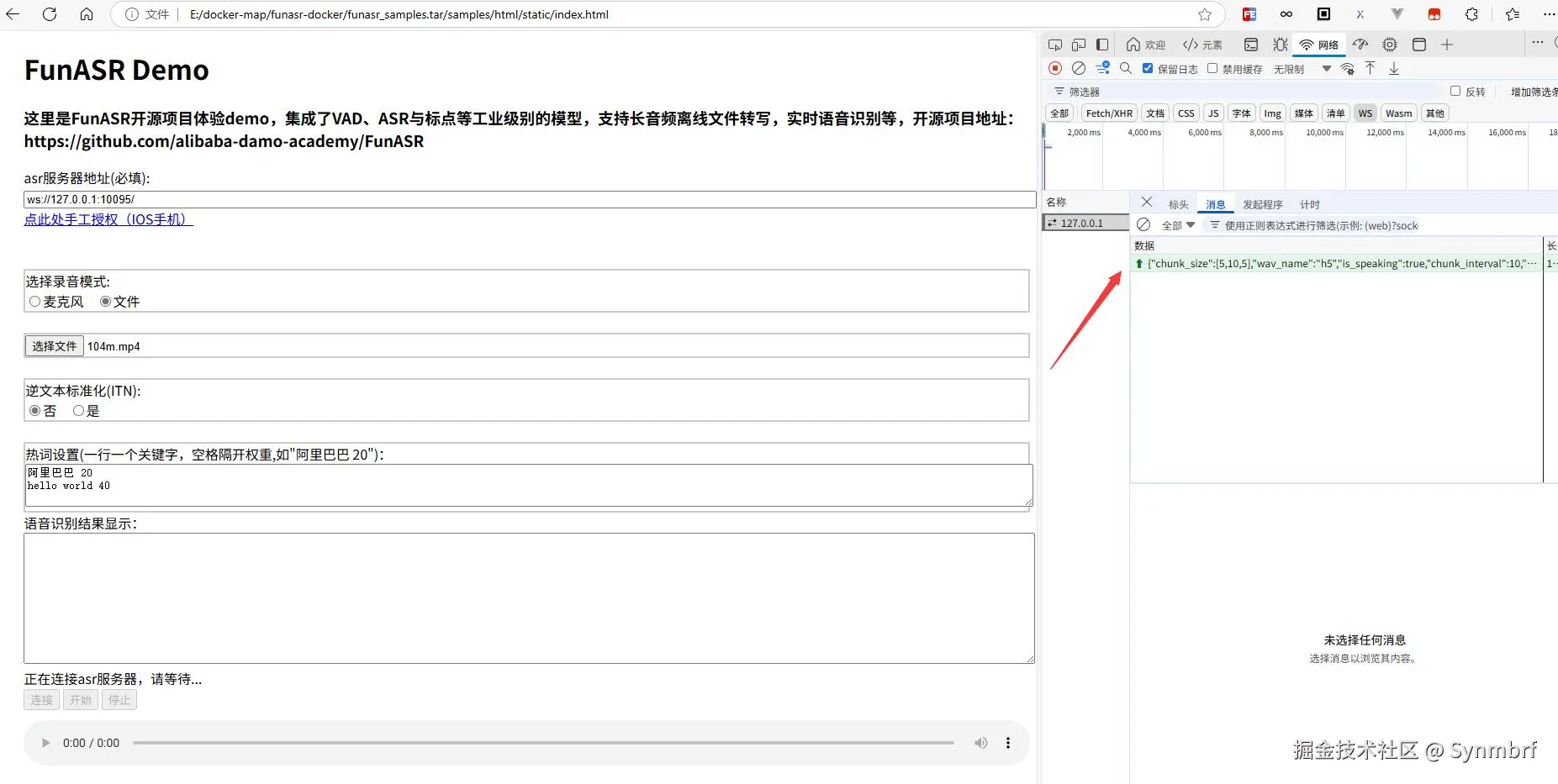The image size is (1558, 784).
Task: Toggle device emulation in DevTools
Action: [x=1079, y=45]
